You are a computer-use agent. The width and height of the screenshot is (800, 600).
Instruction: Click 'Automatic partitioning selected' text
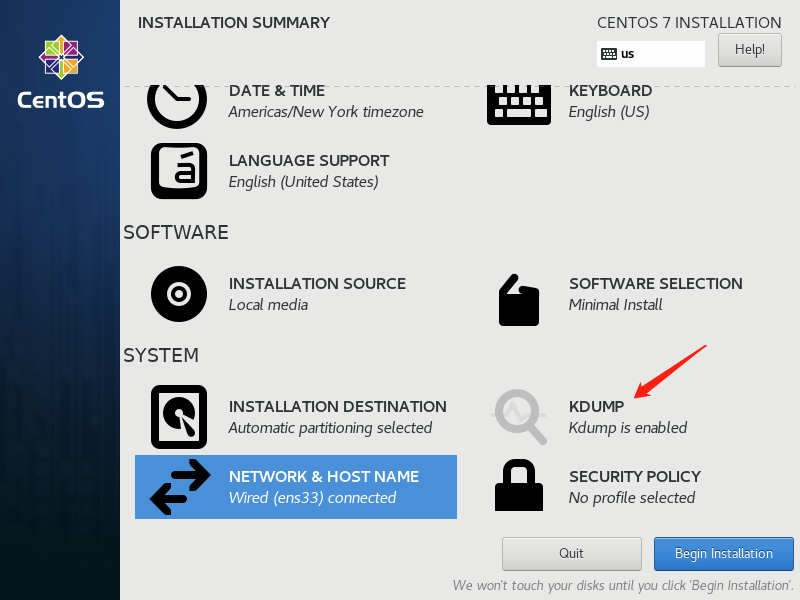coord(330,428)
